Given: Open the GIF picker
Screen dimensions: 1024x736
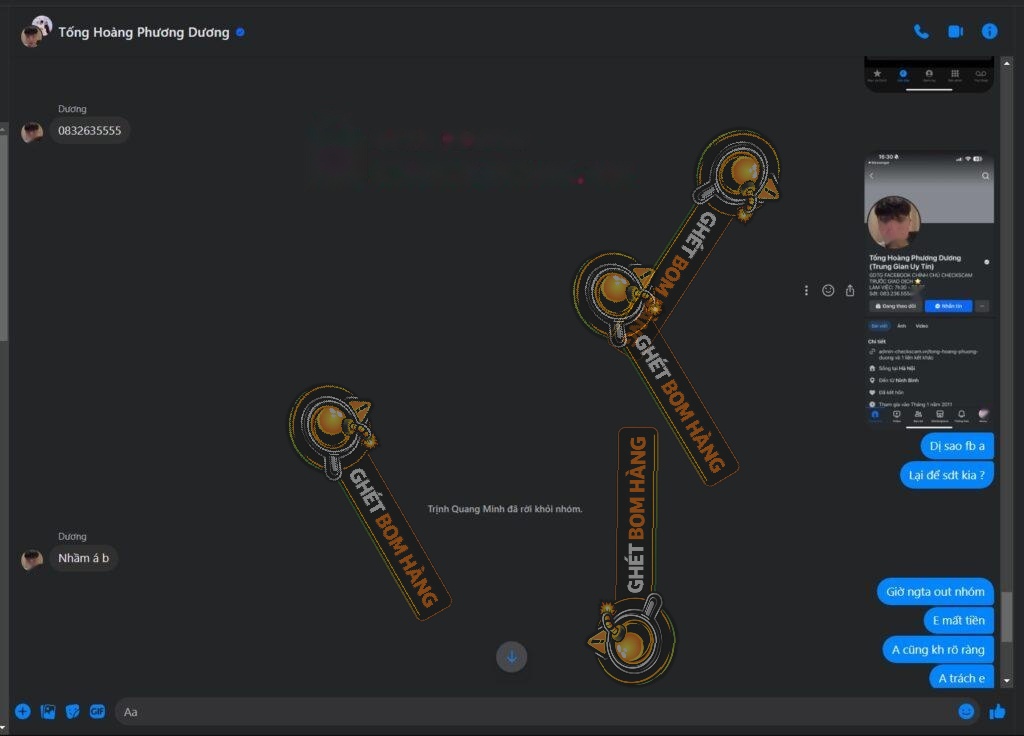Looking at the screenshot, I should (x=97, y=712).
